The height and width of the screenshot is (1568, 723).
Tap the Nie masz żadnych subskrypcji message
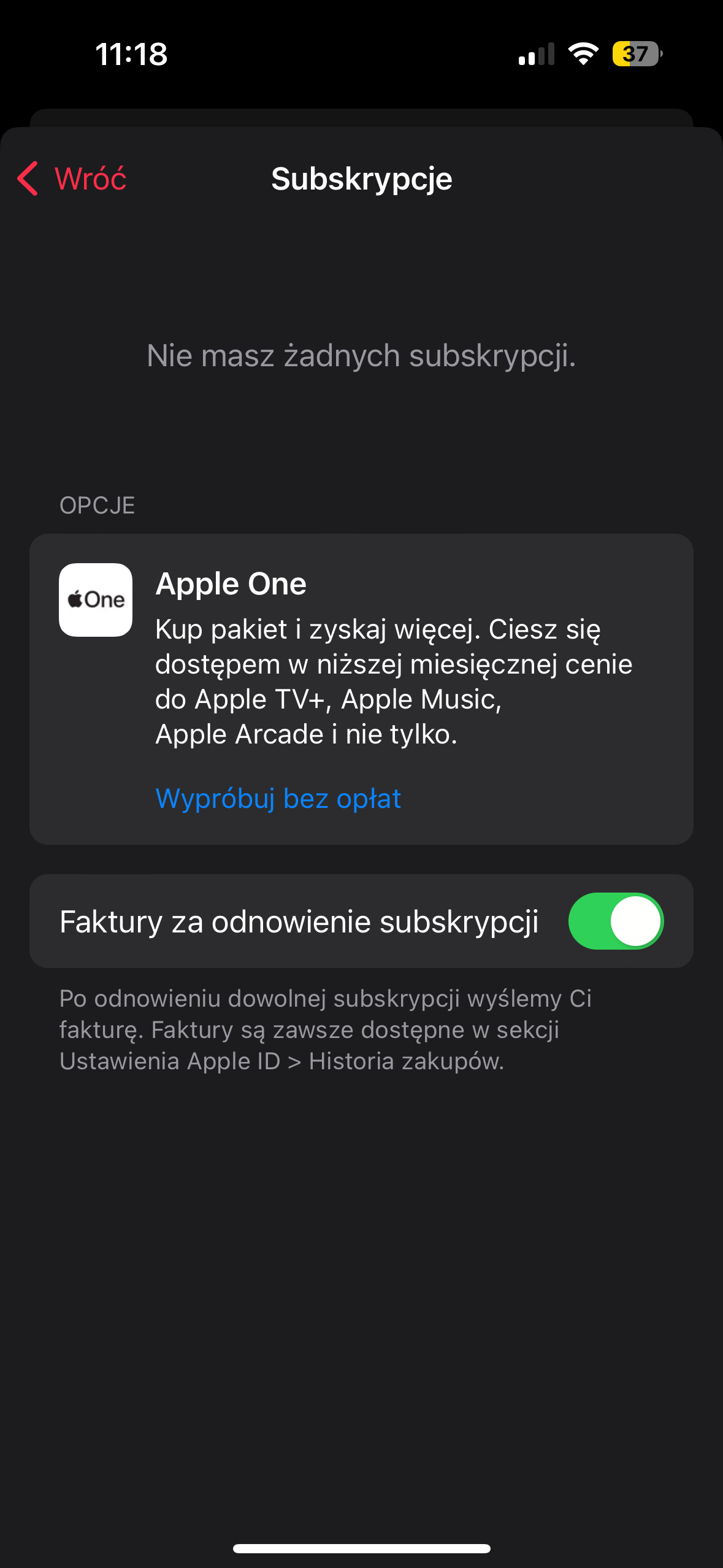click(361, 356)
